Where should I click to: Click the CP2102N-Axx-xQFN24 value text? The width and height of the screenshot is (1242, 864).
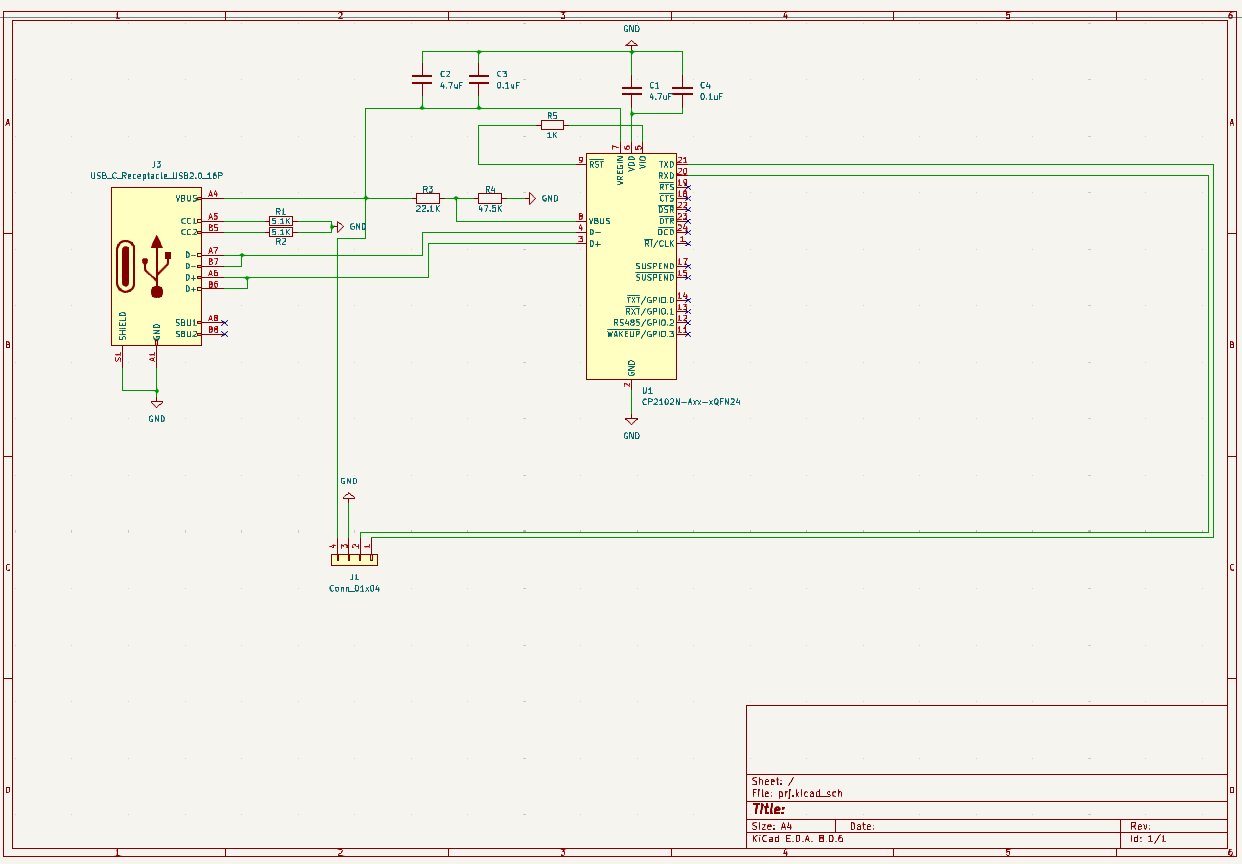point(691,401)
